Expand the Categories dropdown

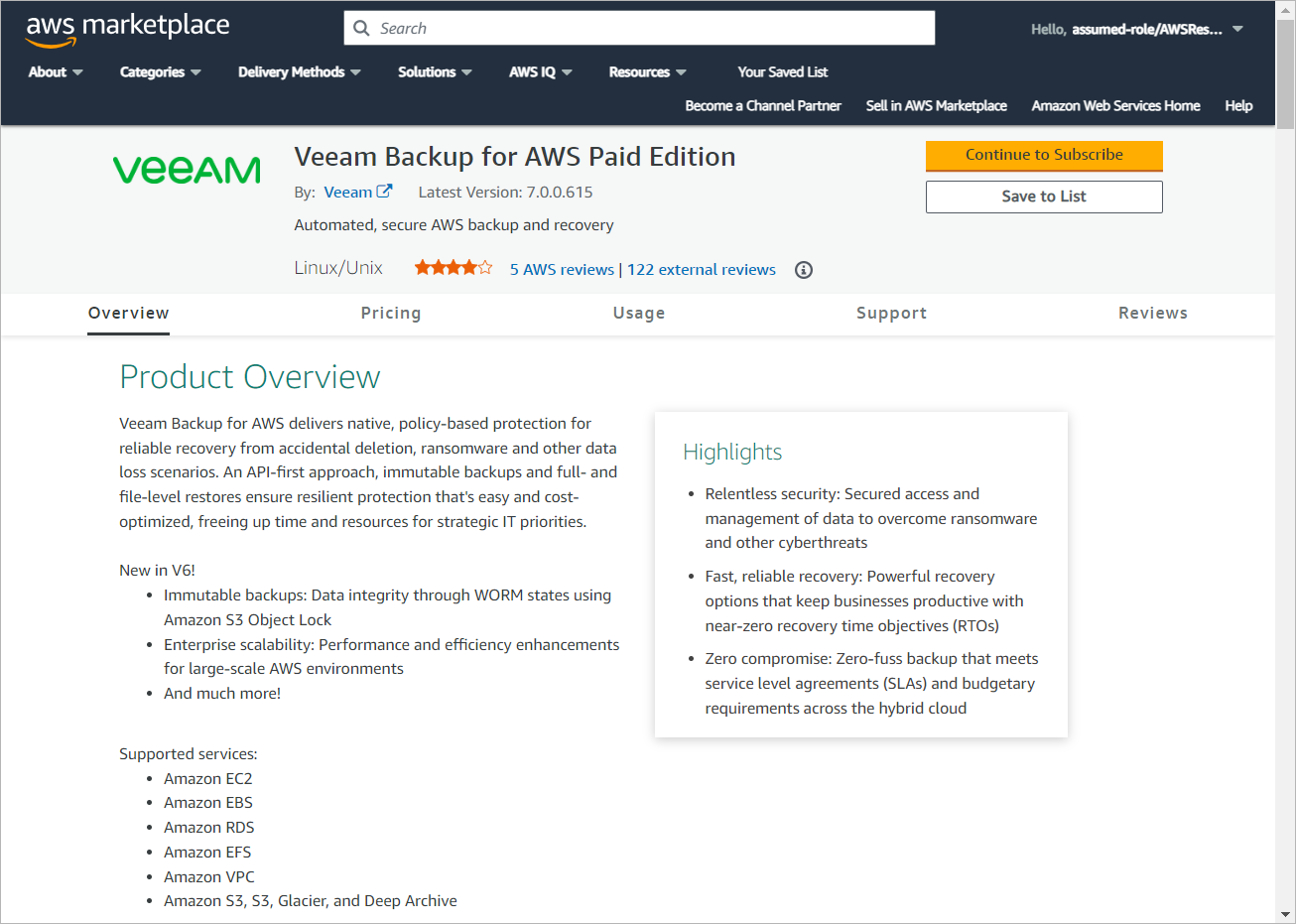161,71
